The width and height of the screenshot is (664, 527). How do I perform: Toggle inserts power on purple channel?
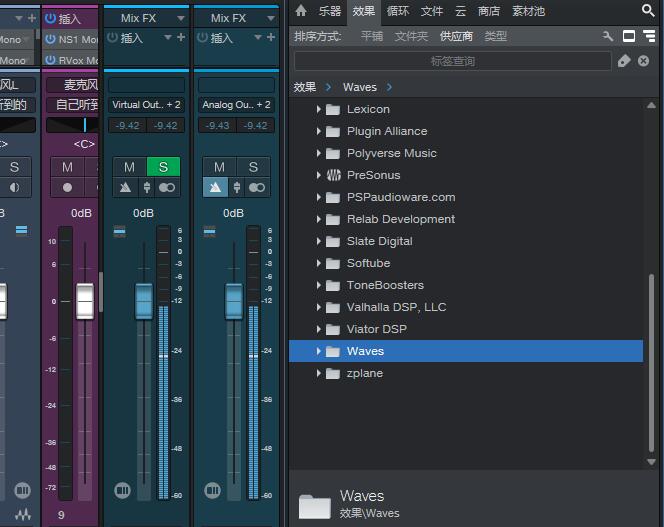click(x=50, y=18)
